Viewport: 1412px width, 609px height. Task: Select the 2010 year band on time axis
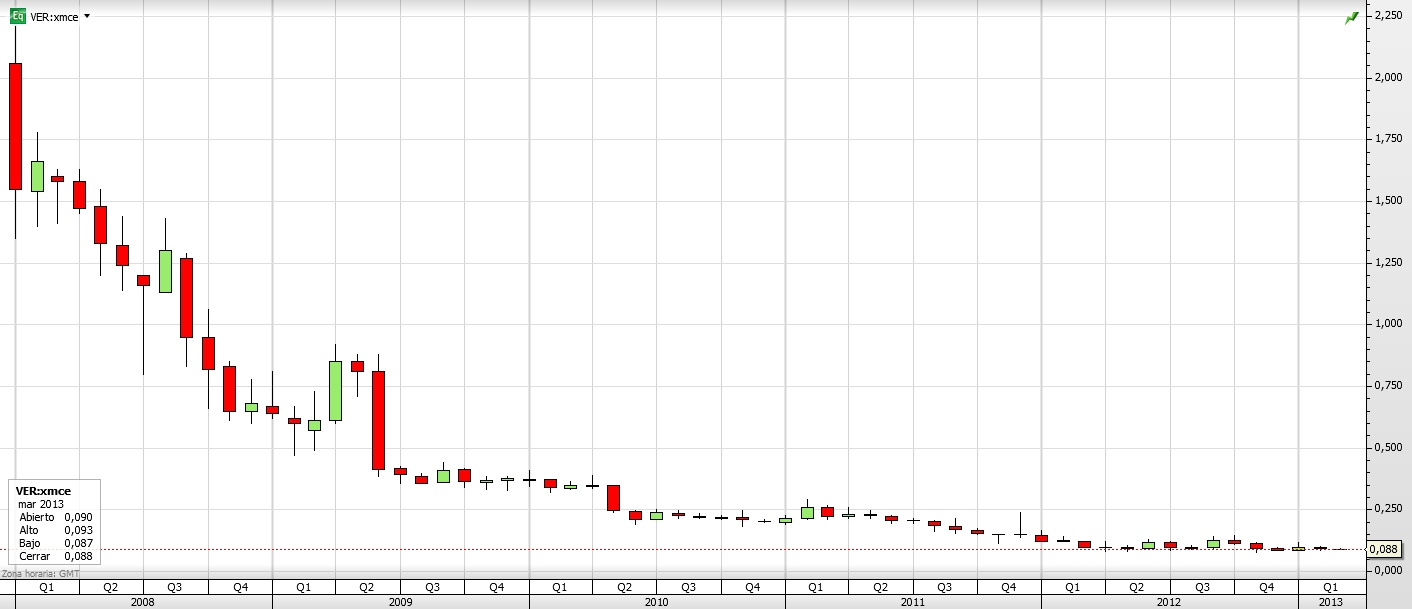point(656,602)
